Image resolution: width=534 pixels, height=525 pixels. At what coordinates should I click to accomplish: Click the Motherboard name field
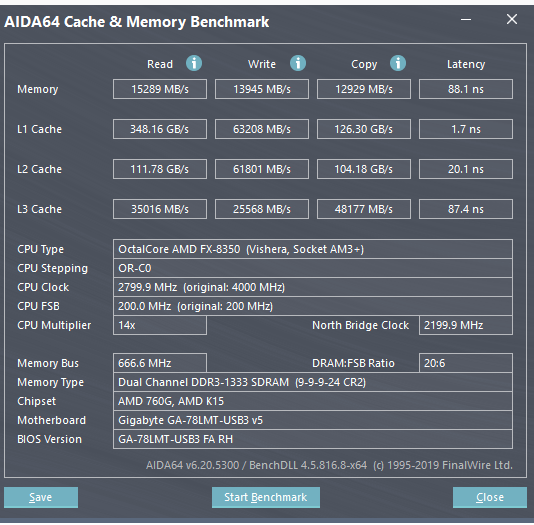tap(313, 420)
